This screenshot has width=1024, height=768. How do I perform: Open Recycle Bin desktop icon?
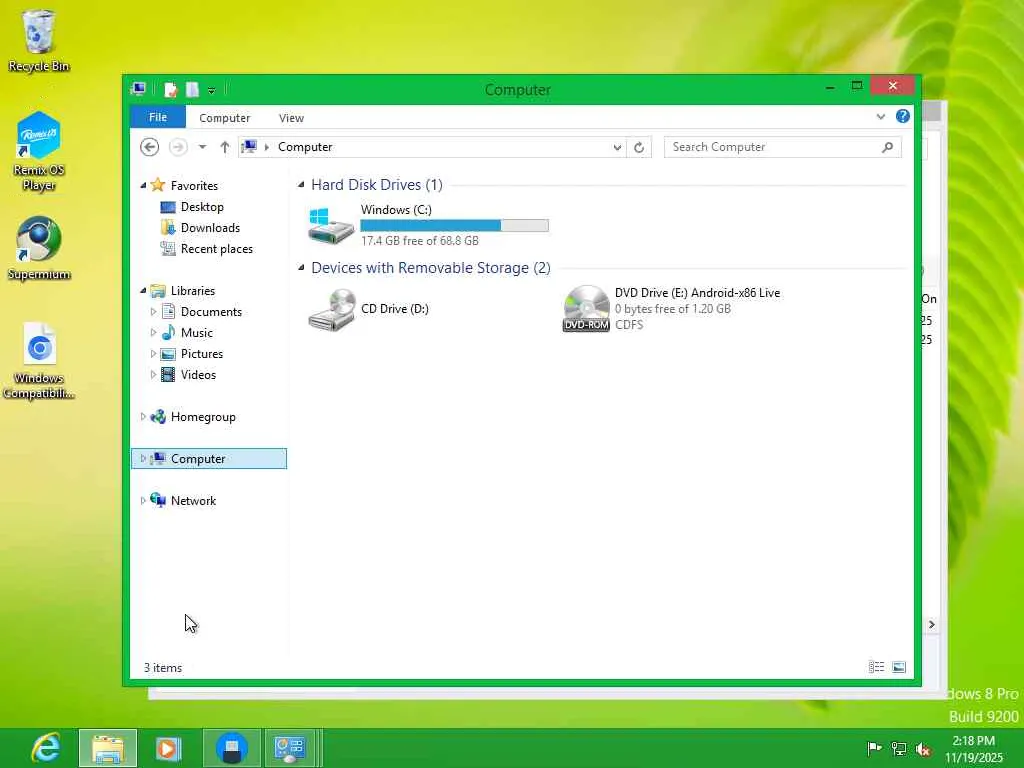39,41
